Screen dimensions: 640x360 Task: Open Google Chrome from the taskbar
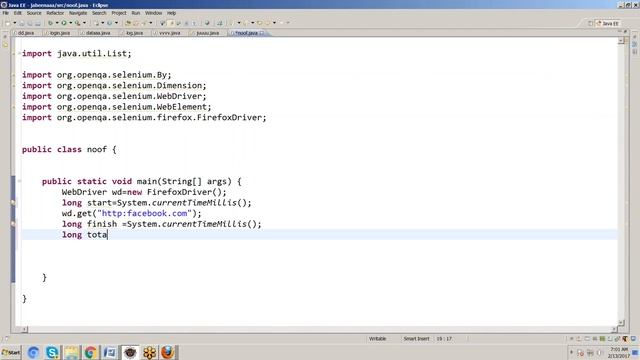coord(90,352)
